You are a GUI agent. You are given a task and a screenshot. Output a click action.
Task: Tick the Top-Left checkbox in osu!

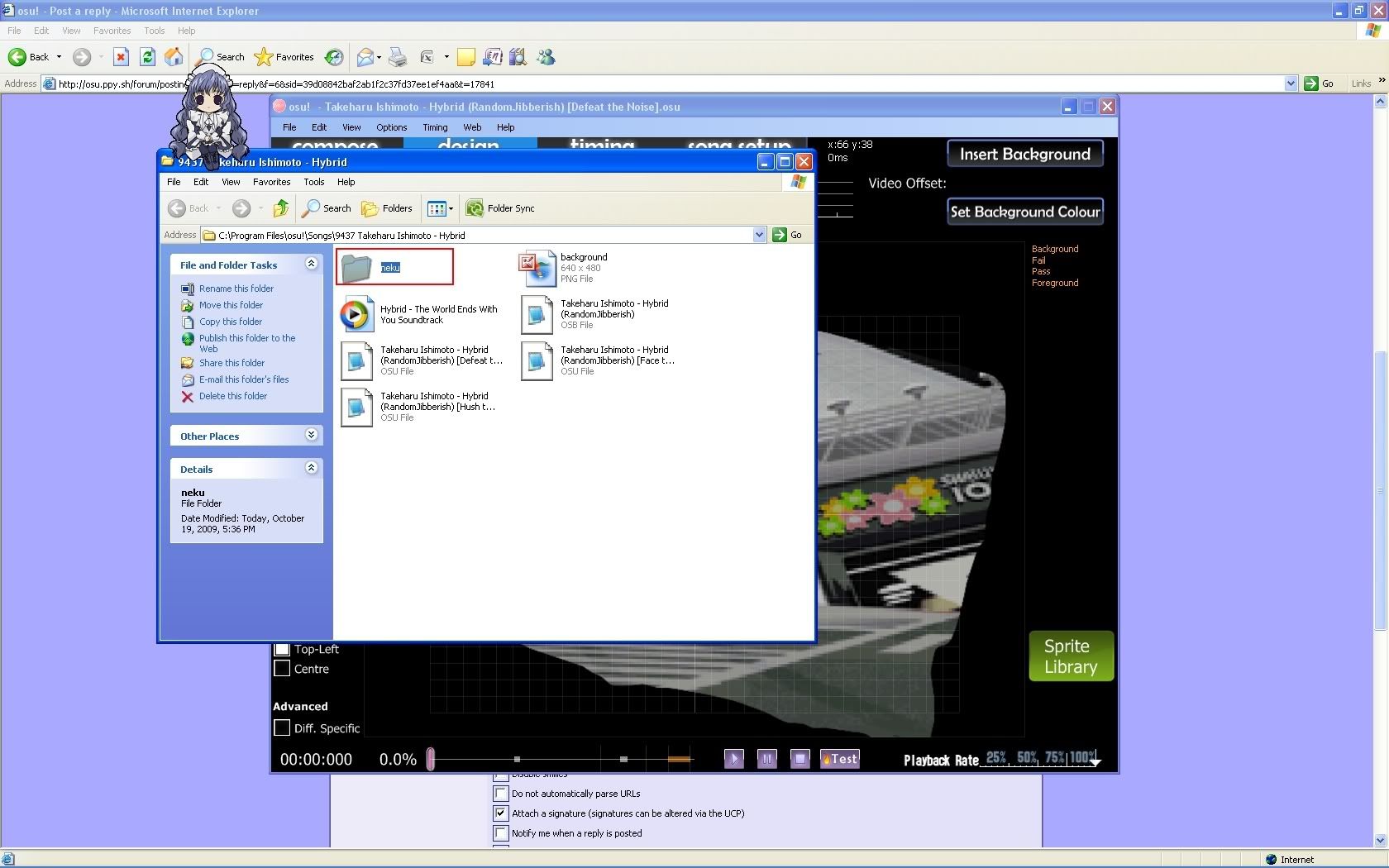click(282, 650)
